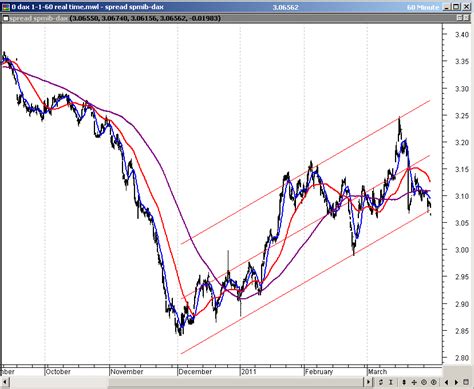Click the right triangle arrow beside the square icon
474x389 pixels.
(456, 382)
